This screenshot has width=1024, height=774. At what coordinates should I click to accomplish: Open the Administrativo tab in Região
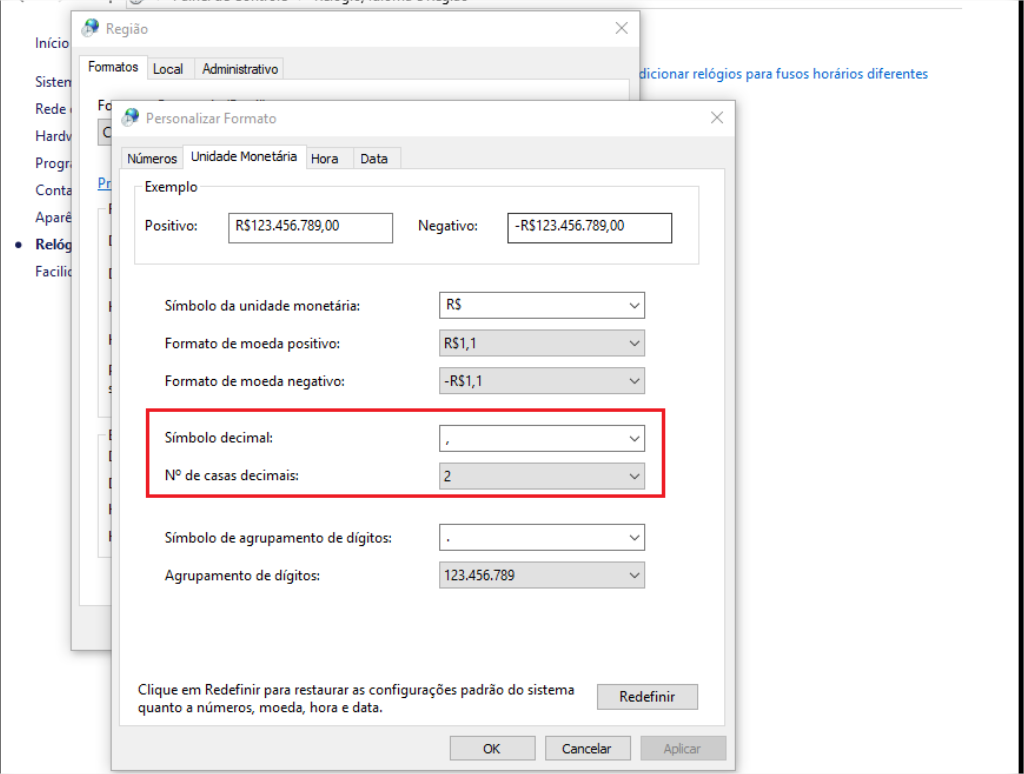240,69
